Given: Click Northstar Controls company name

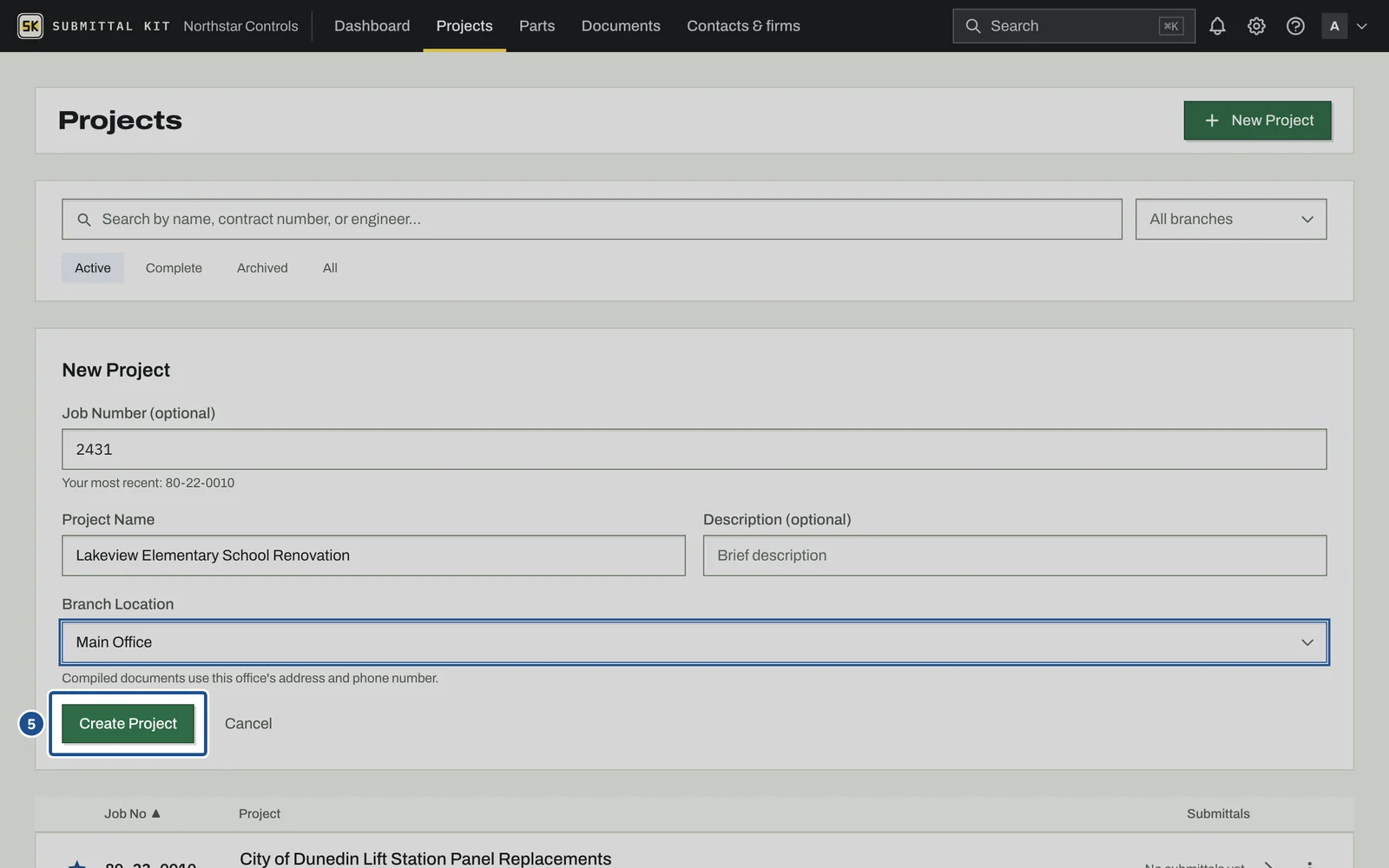Looking at the screenshot, I should point(240,26).
